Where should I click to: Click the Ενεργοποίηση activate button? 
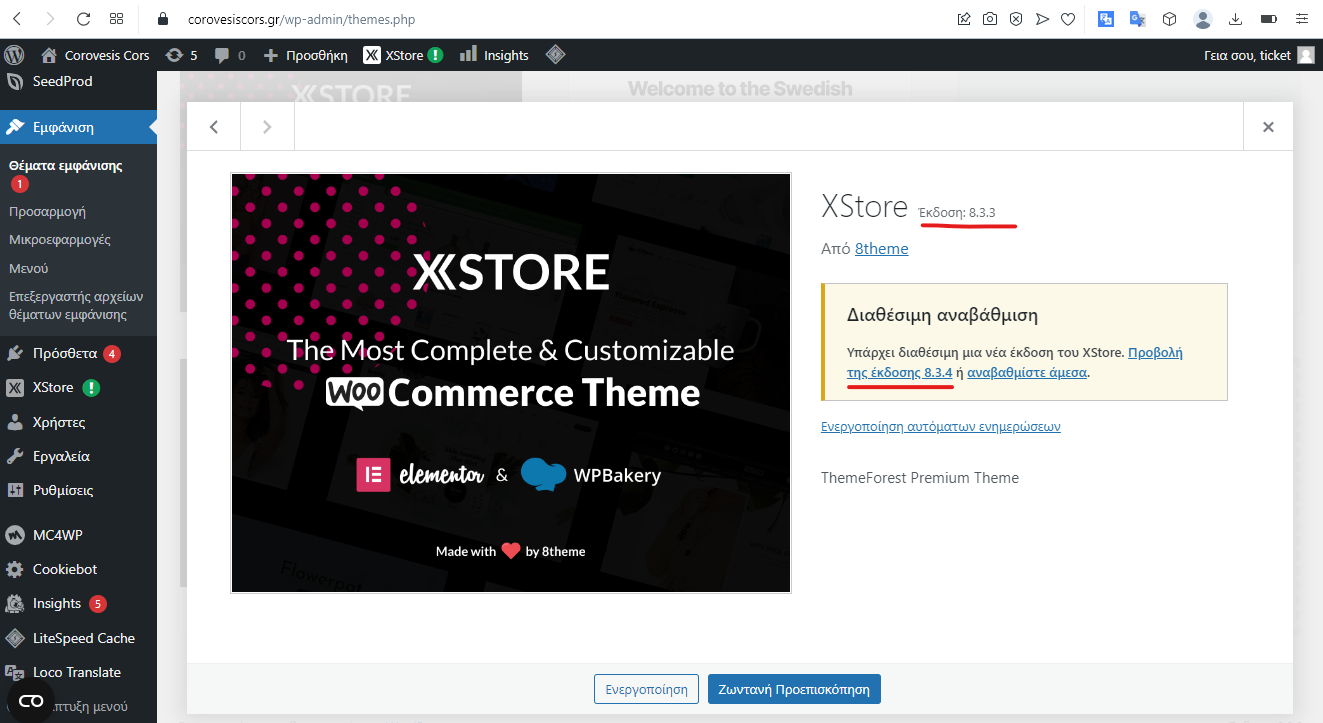(x=646, y=689)
